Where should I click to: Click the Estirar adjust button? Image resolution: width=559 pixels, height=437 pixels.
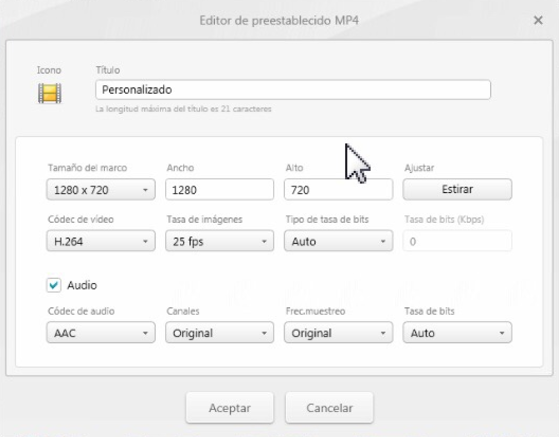pyautogui.click(x=457, y=189)
